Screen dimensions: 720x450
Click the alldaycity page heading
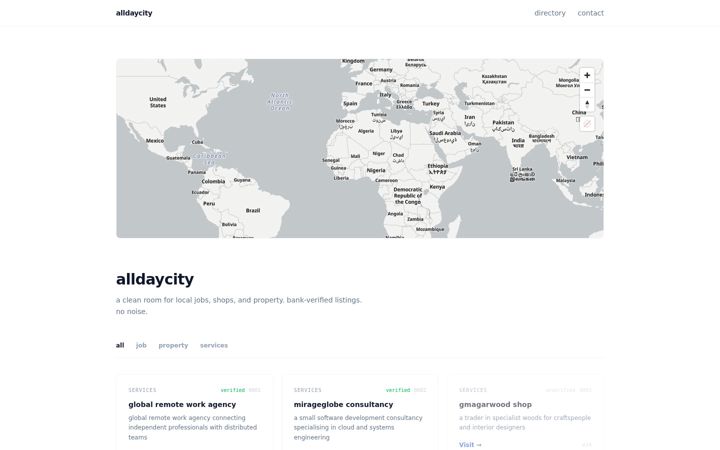155,279
